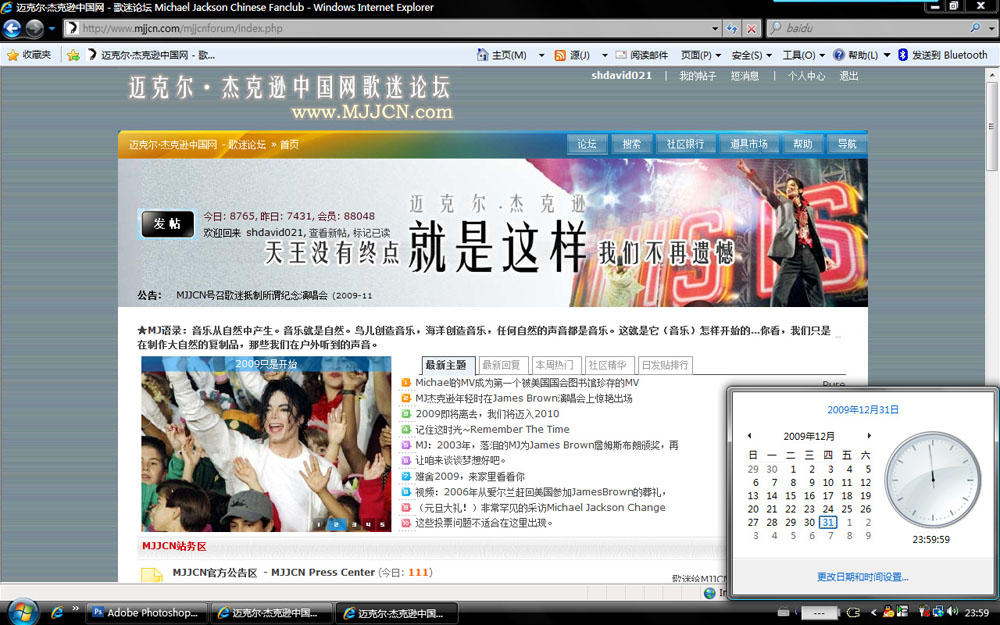This screenshot has height=625, width=1000.
Task: Open topic '记住这时光~Remember The Time'
Action: [x=492, y=429]
